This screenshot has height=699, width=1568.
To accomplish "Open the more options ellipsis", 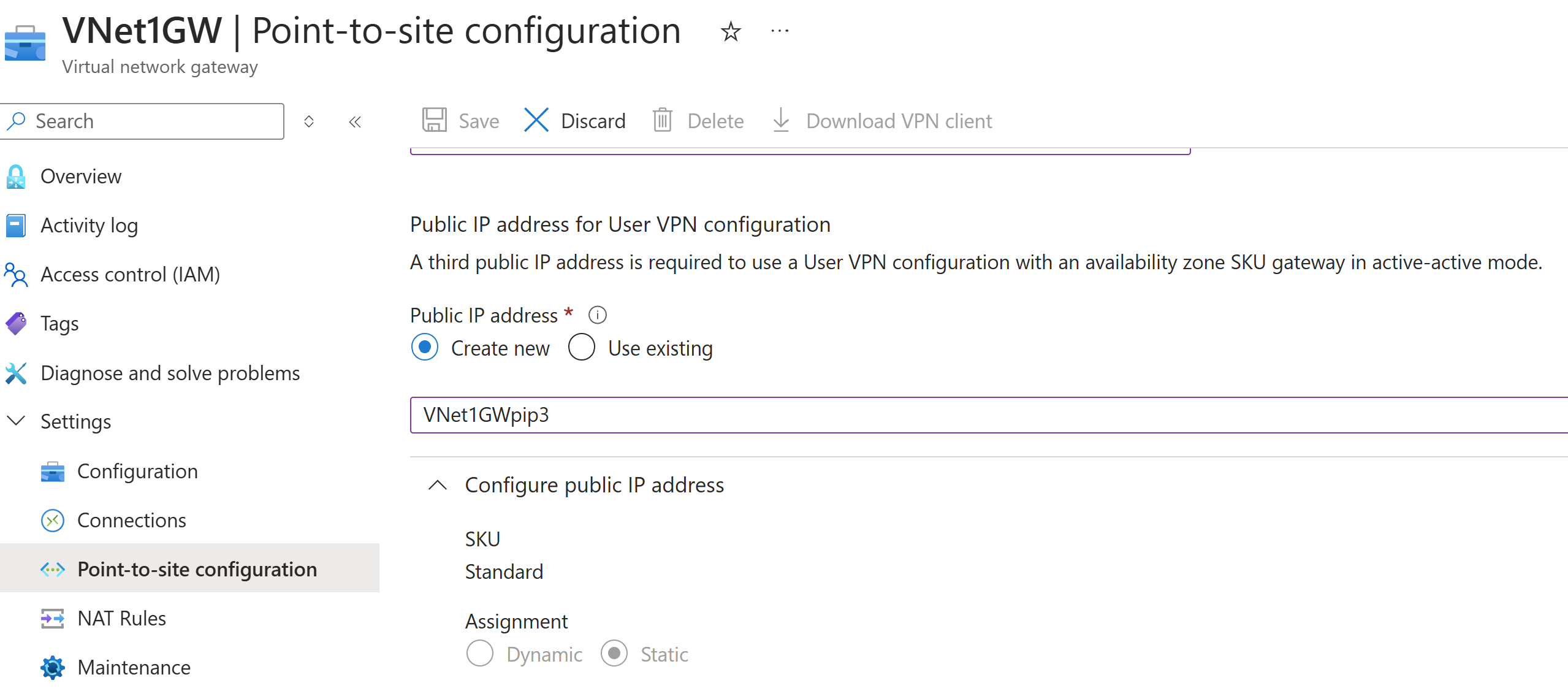I will pyautogui.click(x=780, y=31).
